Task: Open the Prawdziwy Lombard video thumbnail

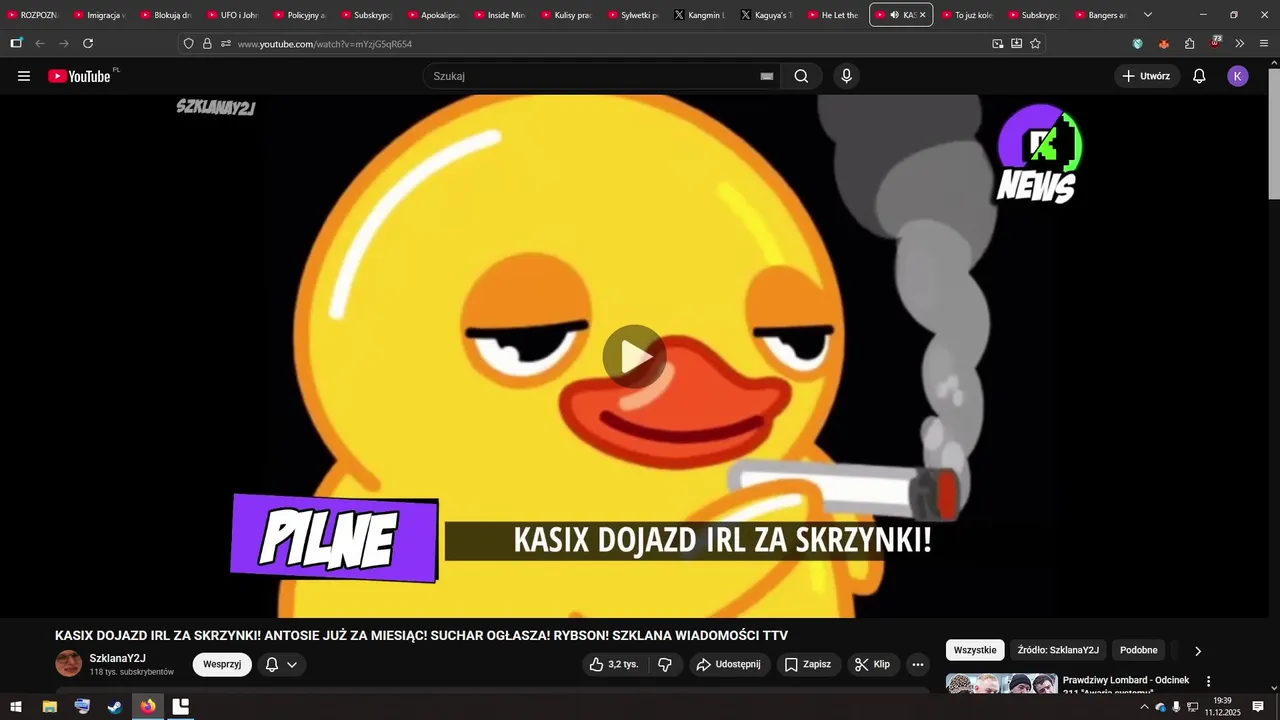Action: click(1002, 684)
